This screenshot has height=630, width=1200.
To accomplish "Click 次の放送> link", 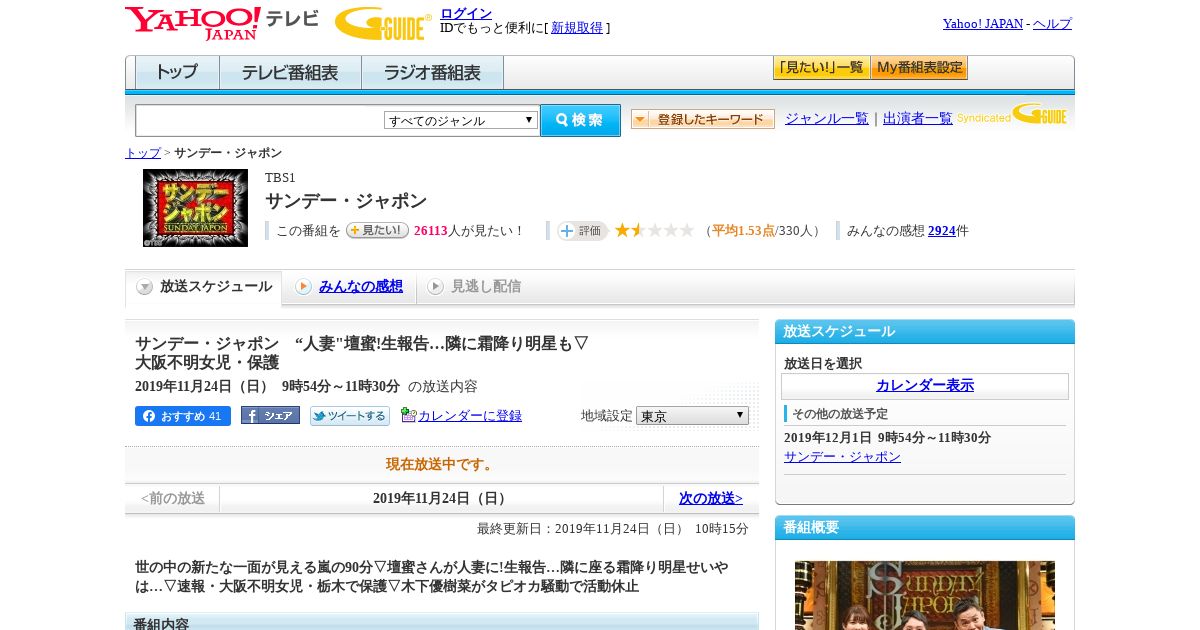I will [x=711, y=498].
